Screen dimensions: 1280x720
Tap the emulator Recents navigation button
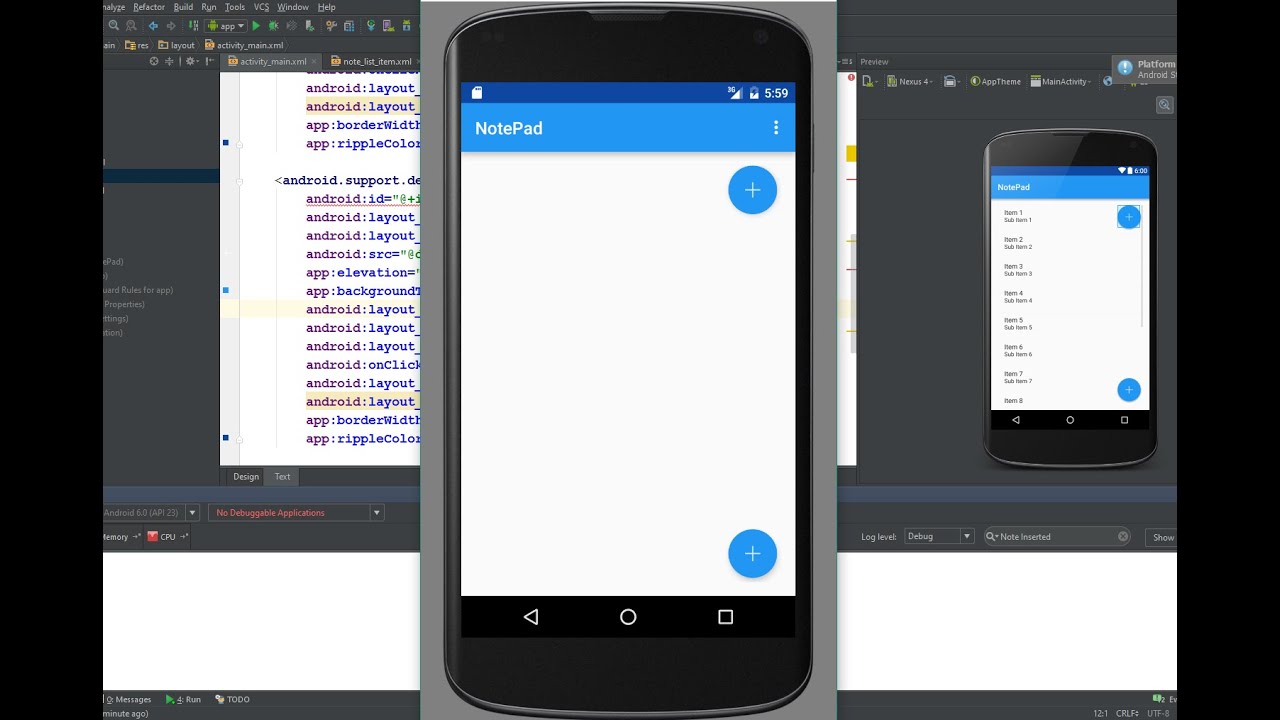pos(726,617)
